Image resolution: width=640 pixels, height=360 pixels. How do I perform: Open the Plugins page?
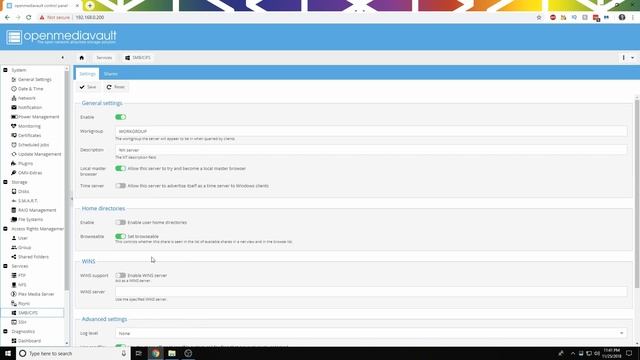25,164
